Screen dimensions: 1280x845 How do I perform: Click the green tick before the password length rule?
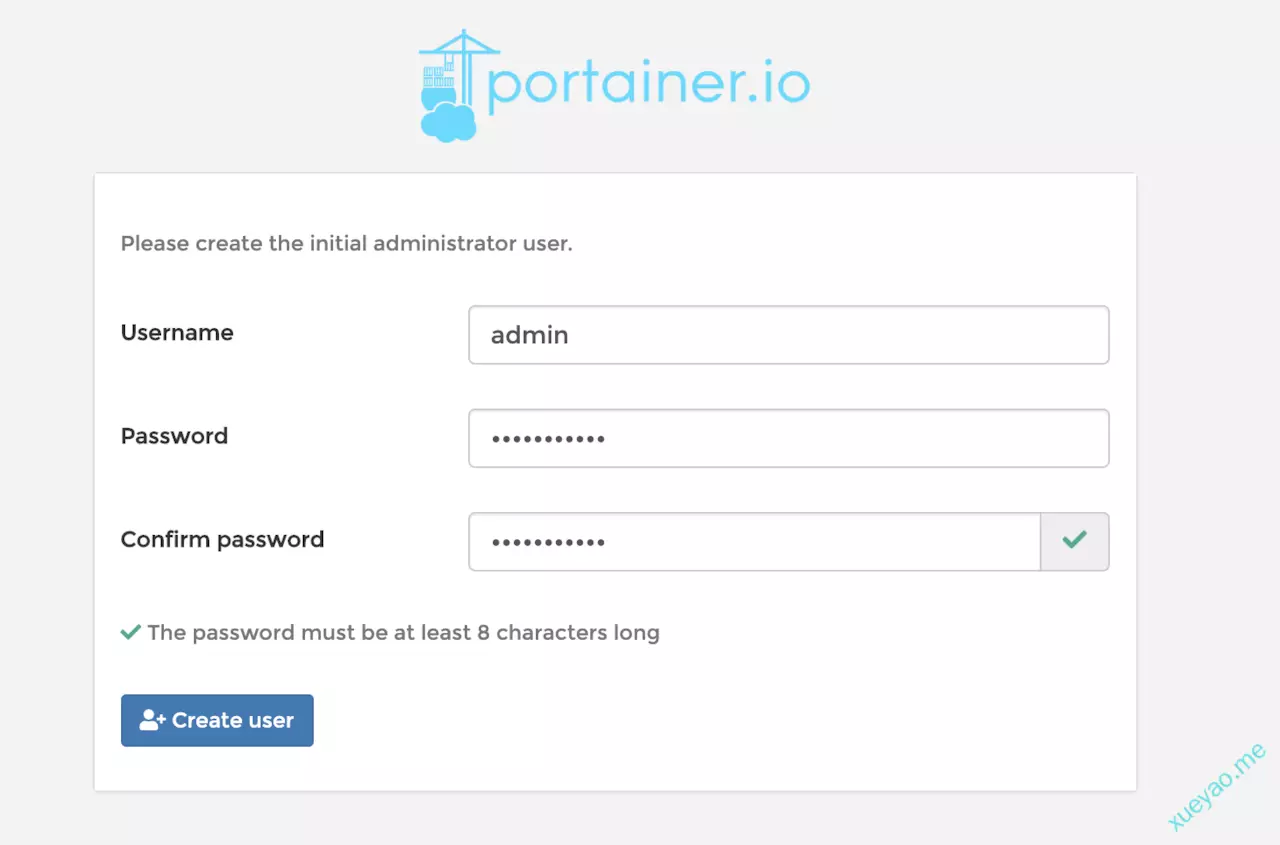tap(130, 632)
